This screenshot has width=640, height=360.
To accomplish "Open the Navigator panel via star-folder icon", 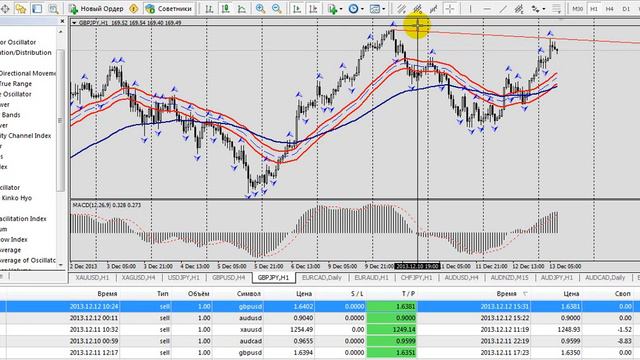I will click(20, 9).
